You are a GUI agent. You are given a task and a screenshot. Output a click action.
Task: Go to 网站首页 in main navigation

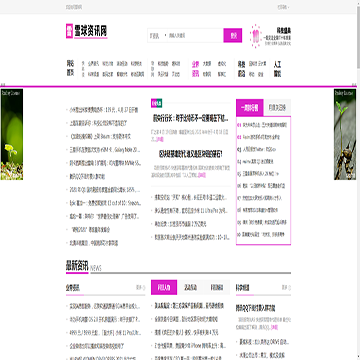click(70, 69)
